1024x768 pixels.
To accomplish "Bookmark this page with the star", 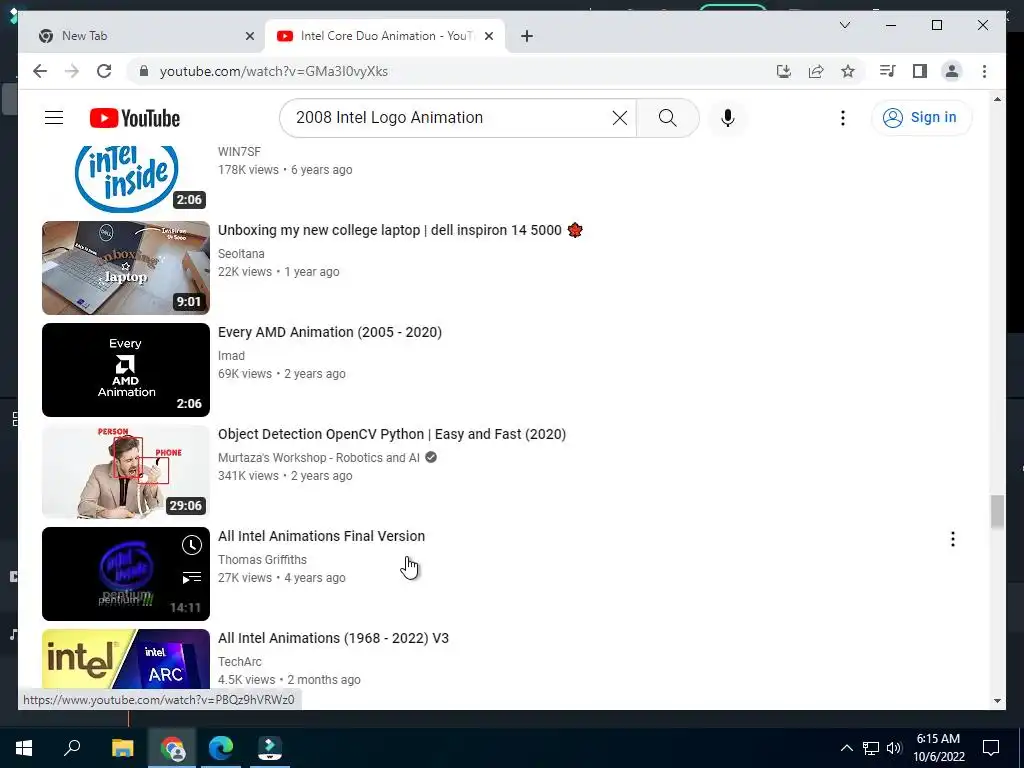I will coord(848,71).
